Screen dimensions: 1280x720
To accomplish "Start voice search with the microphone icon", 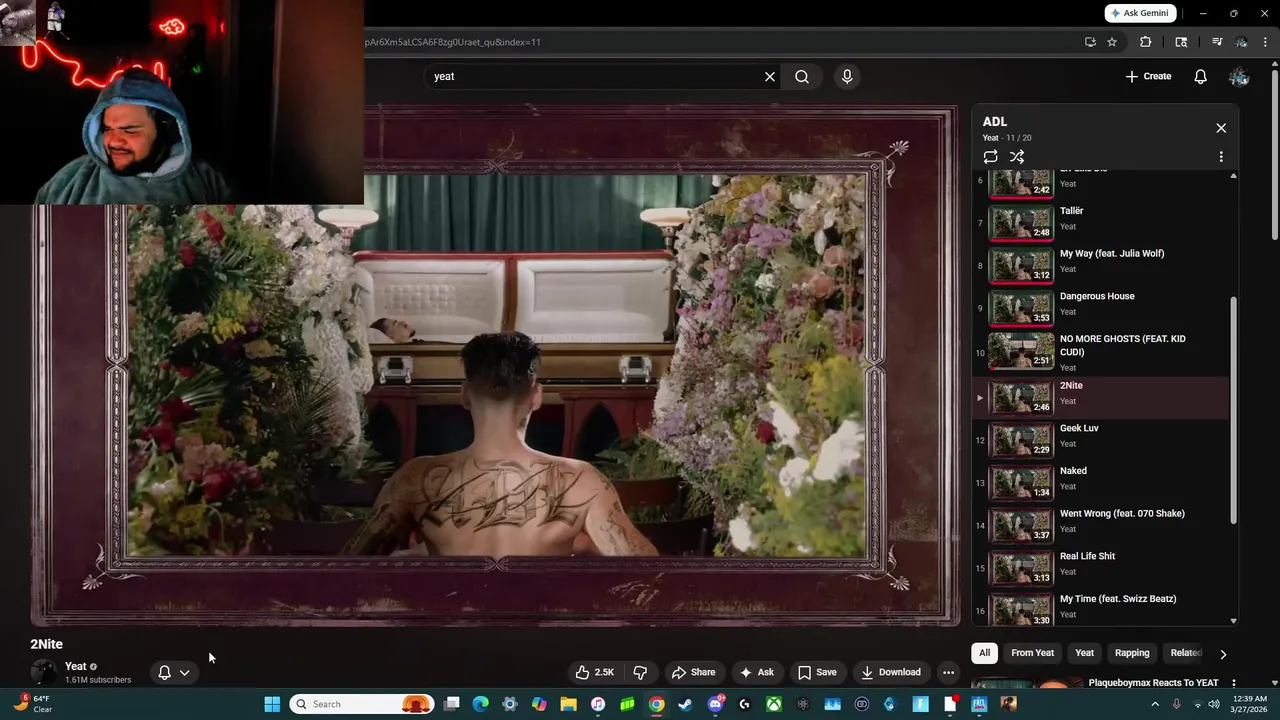I will 847,76.
